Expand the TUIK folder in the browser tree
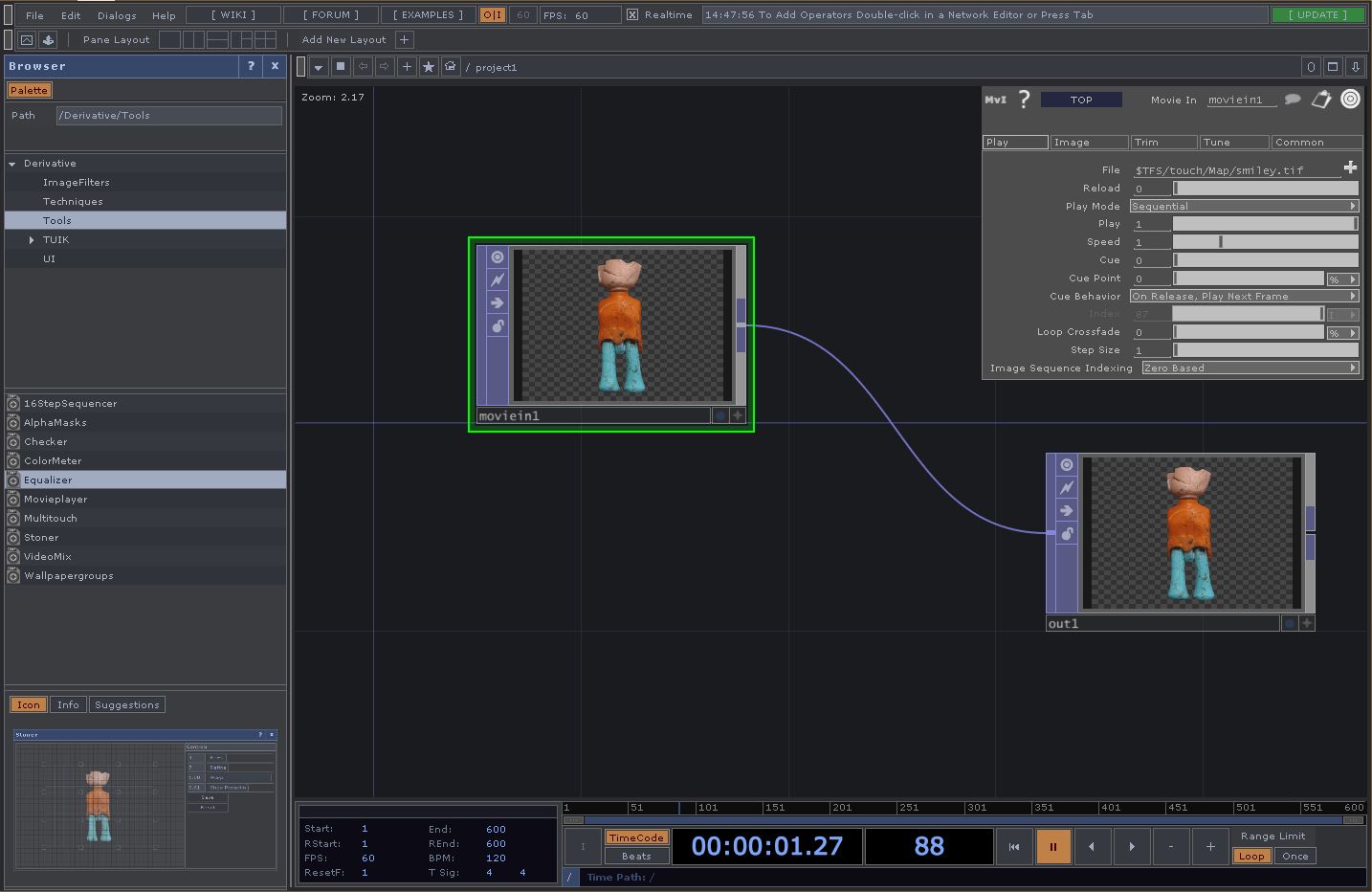 pos(33,239)
